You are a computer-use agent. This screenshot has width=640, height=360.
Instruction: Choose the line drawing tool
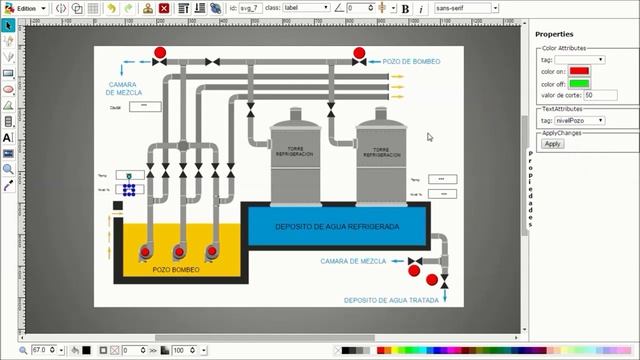click(x=8, y=57)
